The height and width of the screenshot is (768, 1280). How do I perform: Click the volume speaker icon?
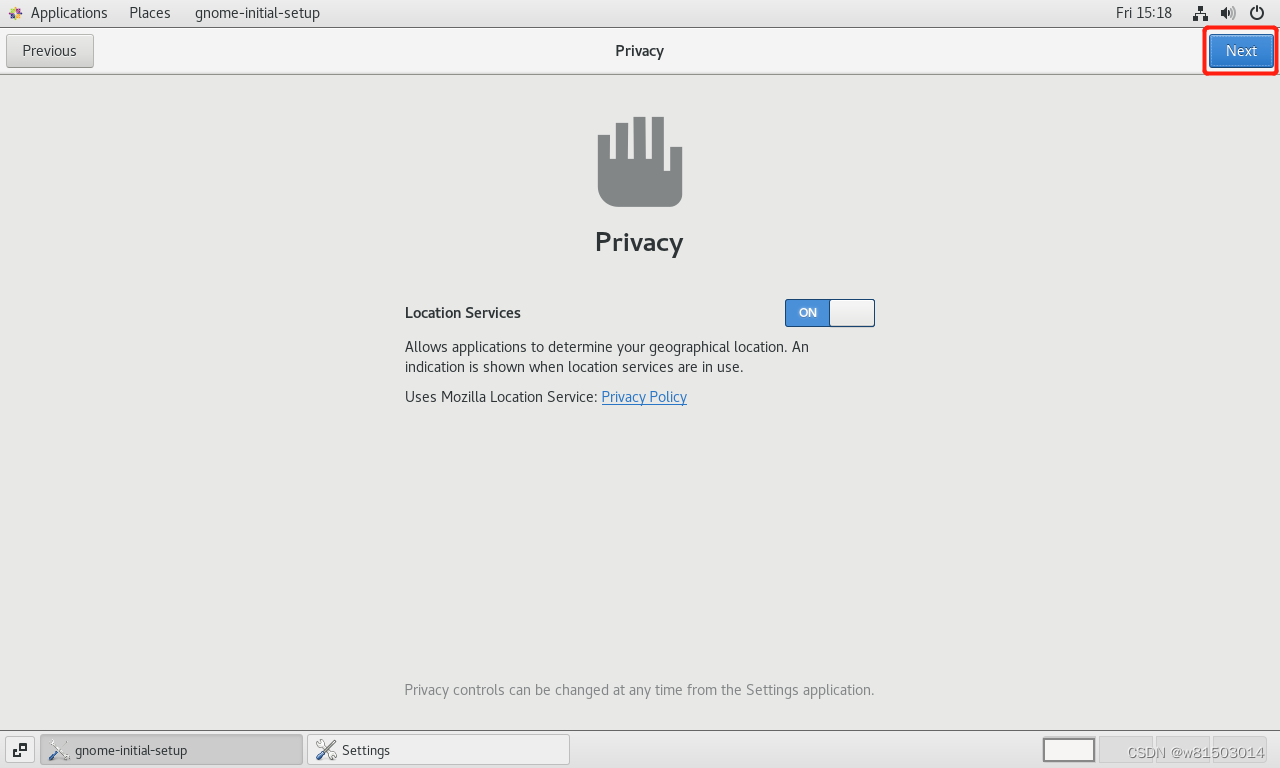(x=1228, y=13)
